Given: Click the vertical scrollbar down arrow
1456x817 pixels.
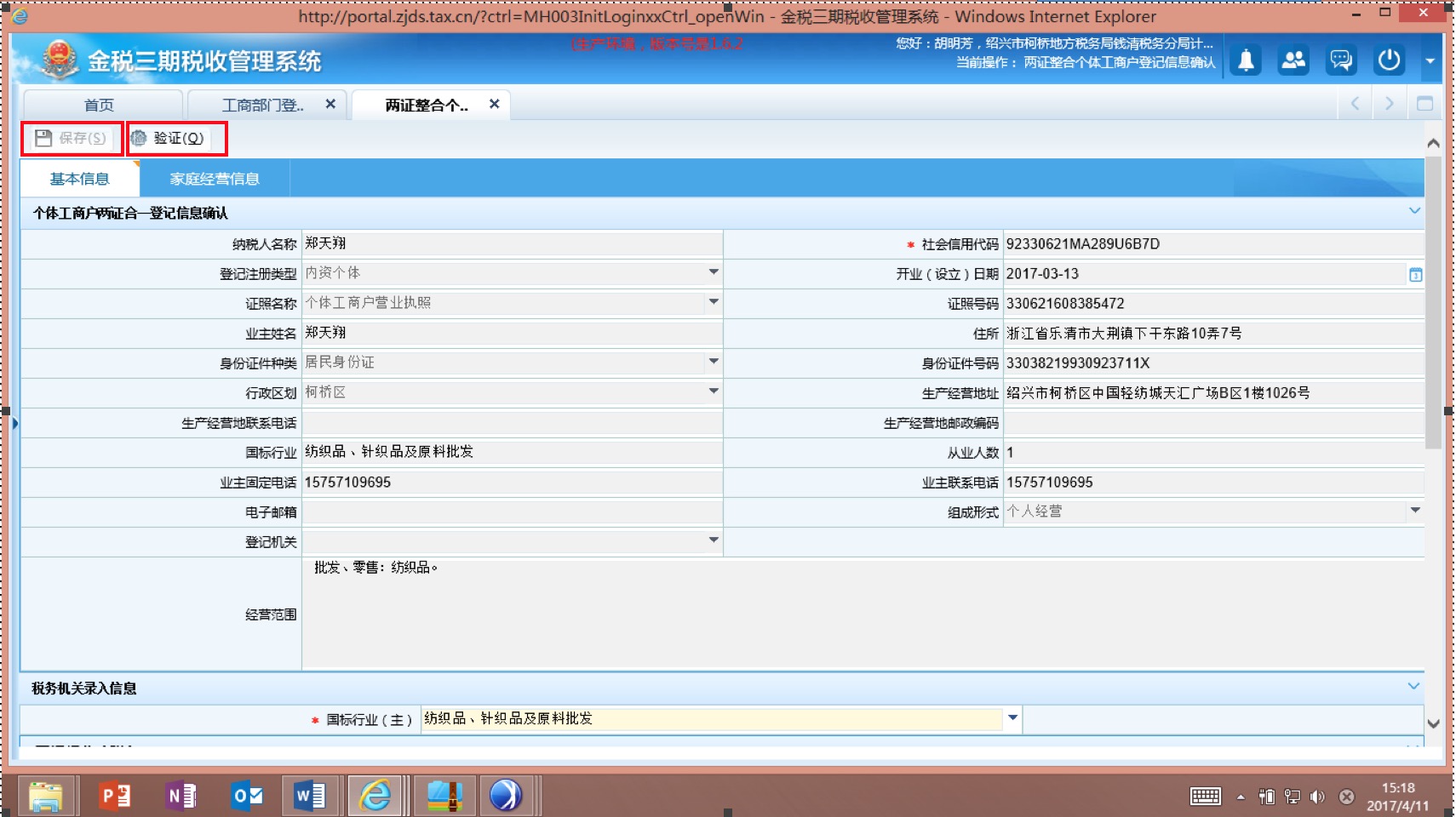Looking at the screenshot, I should (1433, 724).
